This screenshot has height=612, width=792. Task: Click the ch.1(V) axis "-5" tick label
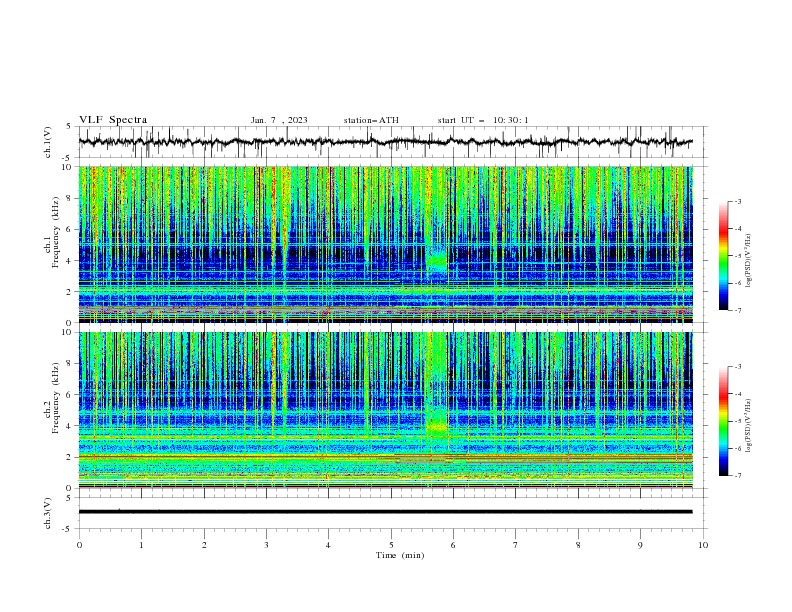click(x=68, y=158)
